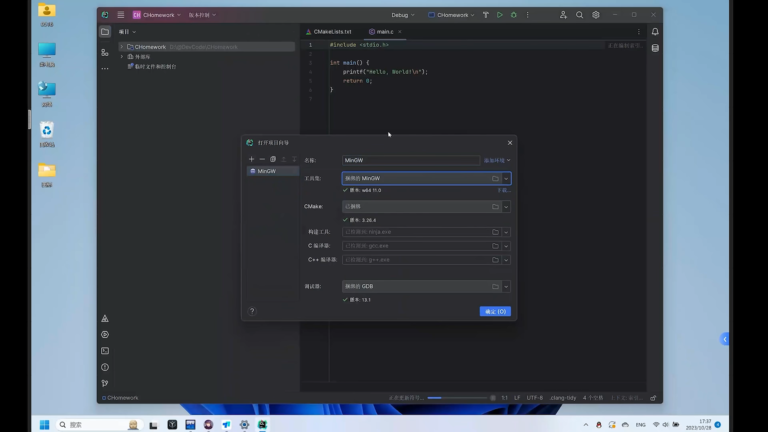Screen dimensions: 768x432
Task: Click the Name field containing MinGW
Action: coord(410,160)
